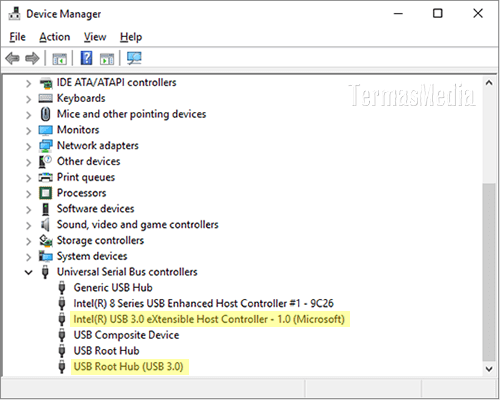This screenshot has width=500, height=400.
Task: Expand the Monitors node
Action: tap(29, 130)
